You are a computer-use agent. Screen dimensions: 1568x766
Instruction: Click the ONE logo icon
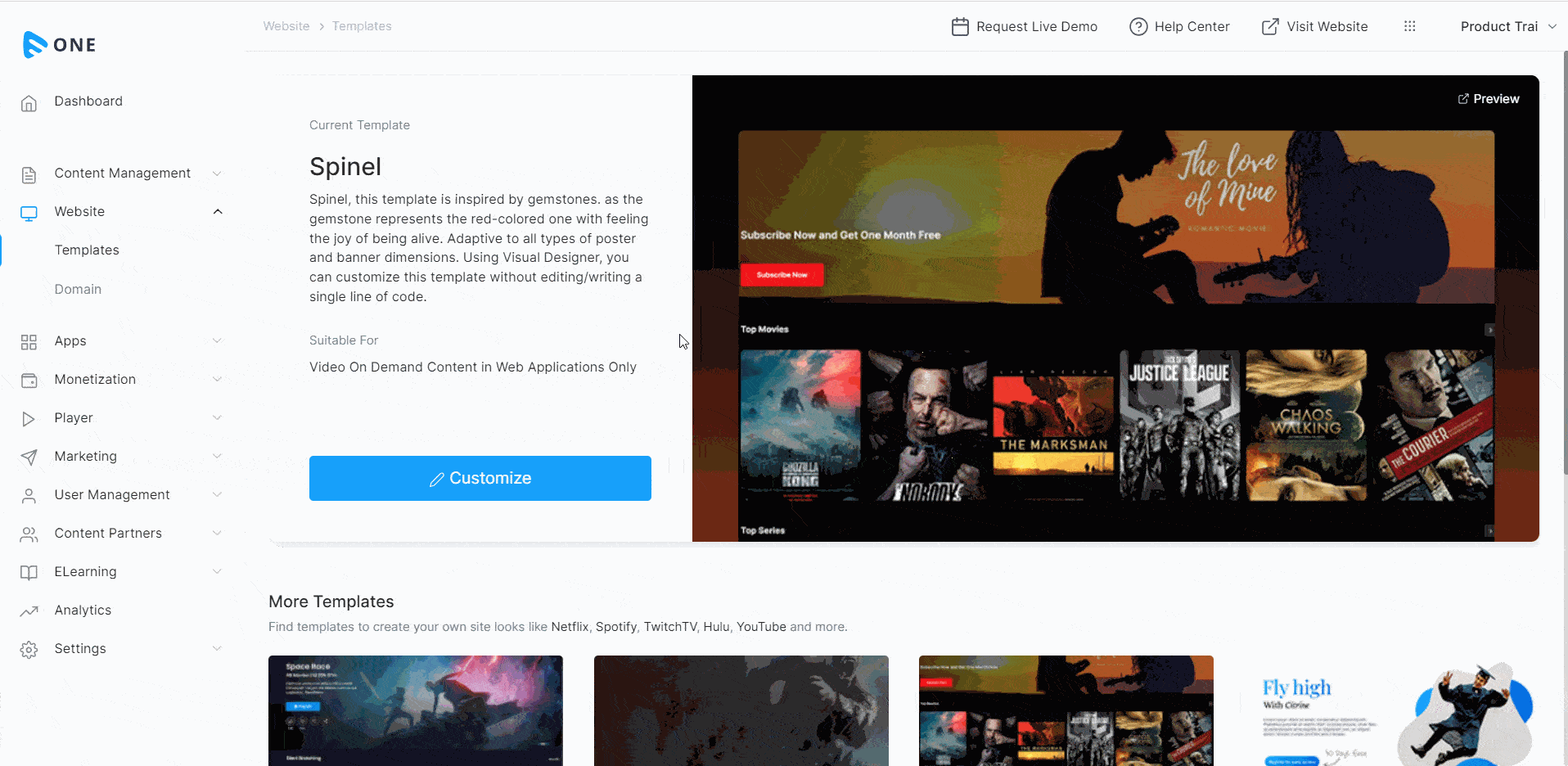click(x=34, y=44)
